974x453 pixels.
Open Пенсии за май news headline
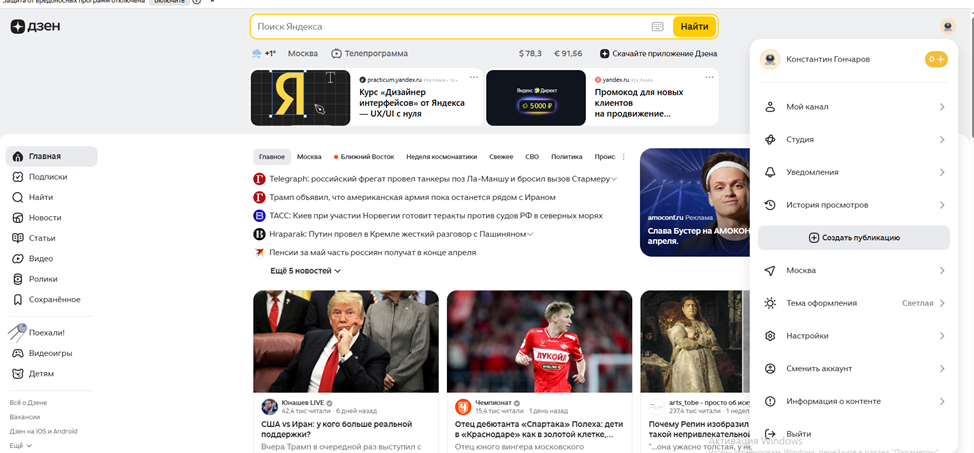click(373, 252)
